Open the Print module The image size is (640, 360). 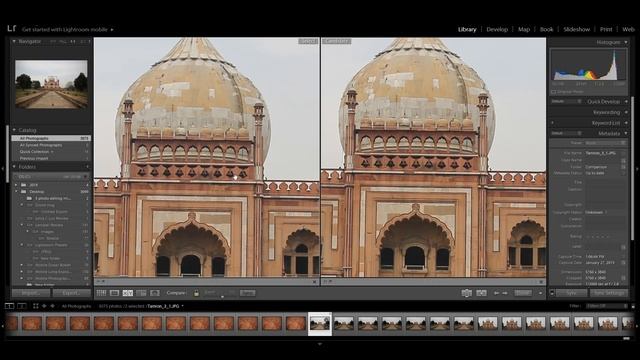[x=606, y=29]
